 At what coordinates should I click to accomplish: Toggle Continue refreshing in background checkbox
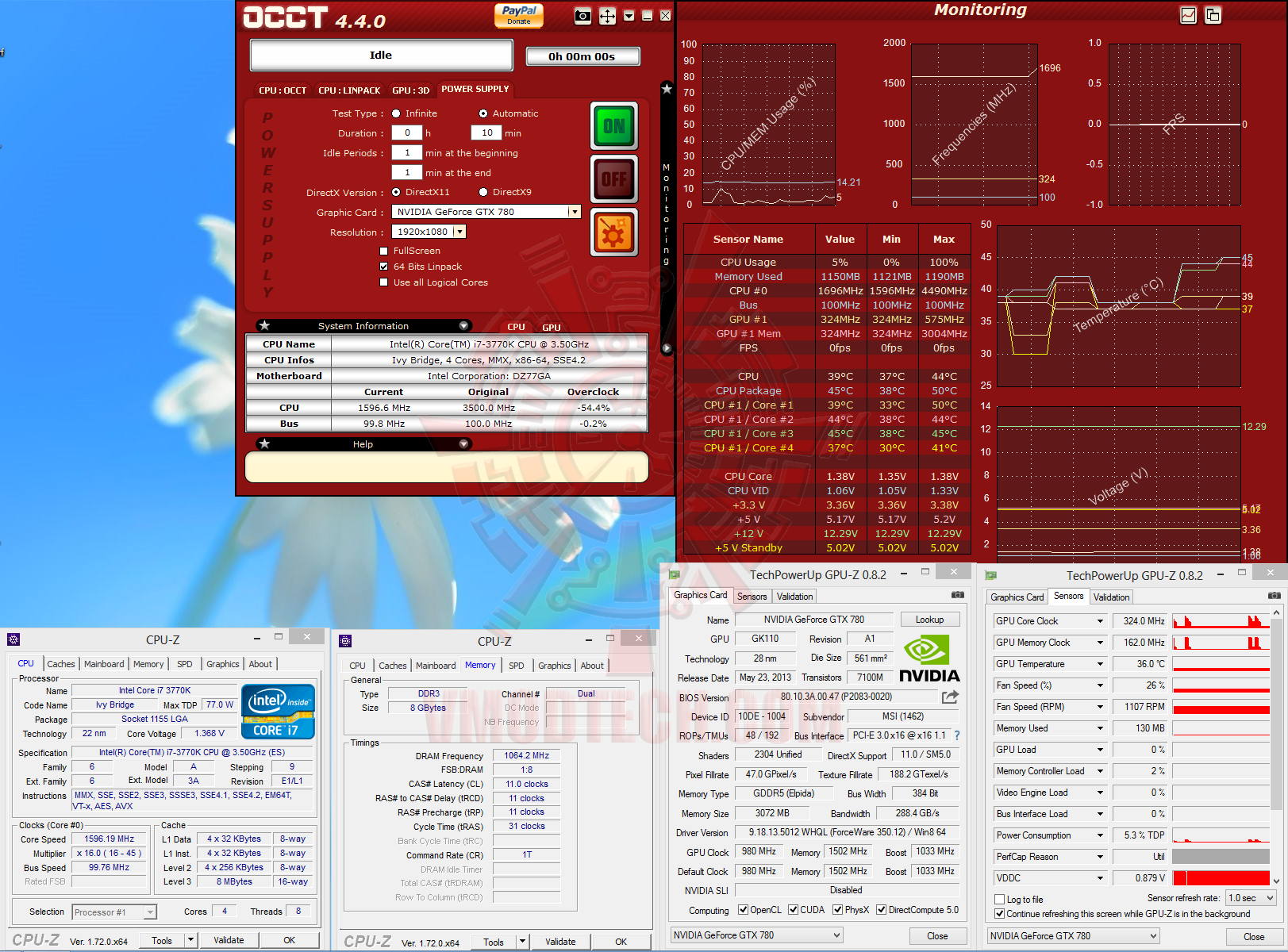point(1000,914)
